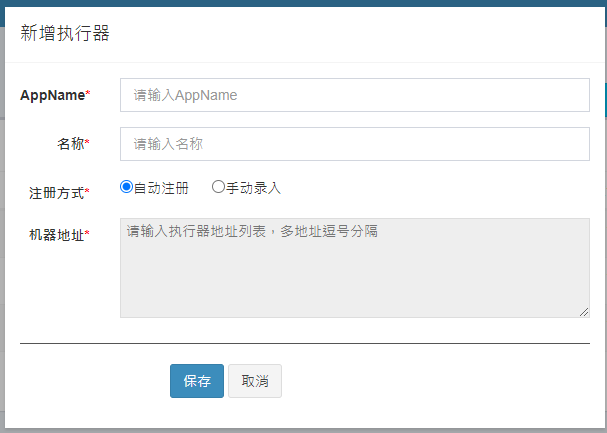Select the 自动注册 radio button
Image resolution: width=607 pixels, height=433 pixels.
pos(126,187)
